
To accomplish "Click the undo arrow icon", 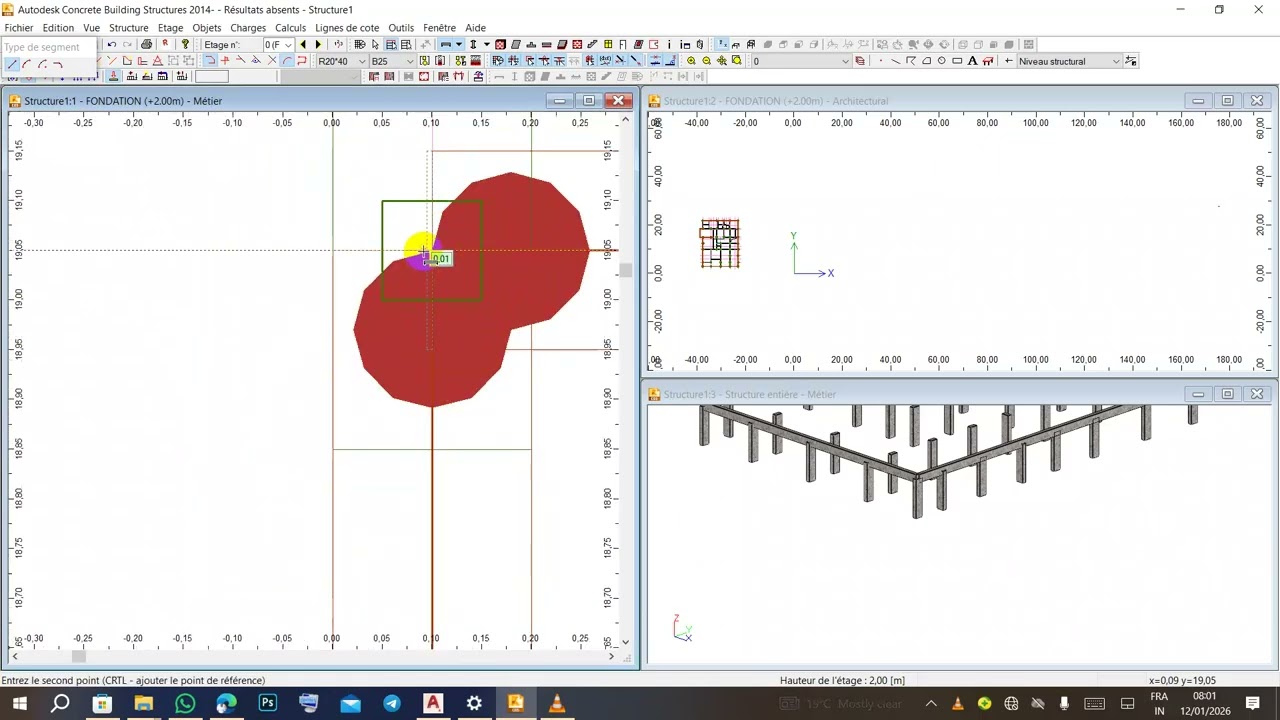I will coord(111,44).
